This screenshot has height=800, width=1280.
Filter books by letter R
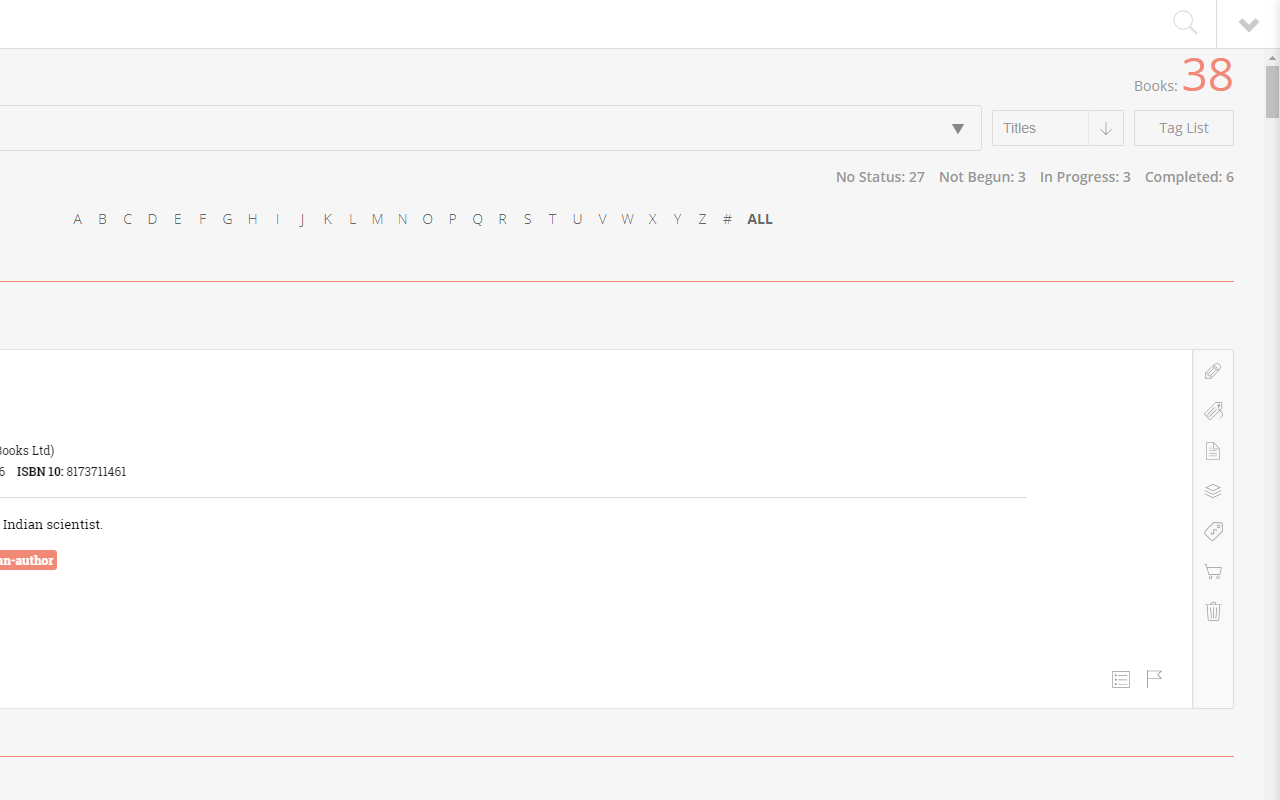coord(502,219)
